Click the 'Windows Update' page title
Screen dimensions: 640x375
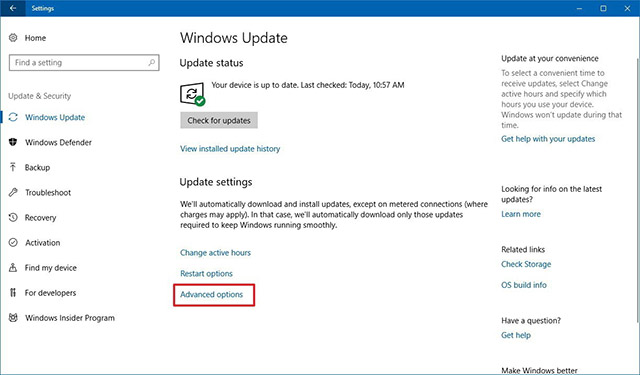(x=234, y=38)
